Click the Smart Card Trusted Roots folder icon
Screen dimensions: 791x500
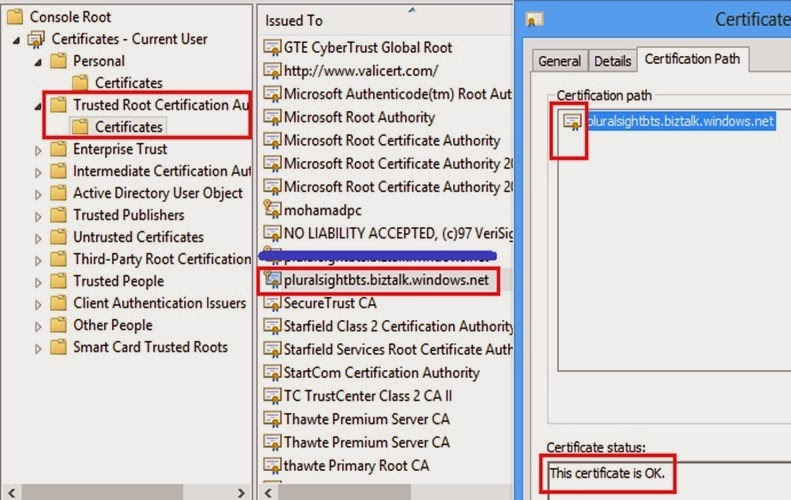coord(58,347)
